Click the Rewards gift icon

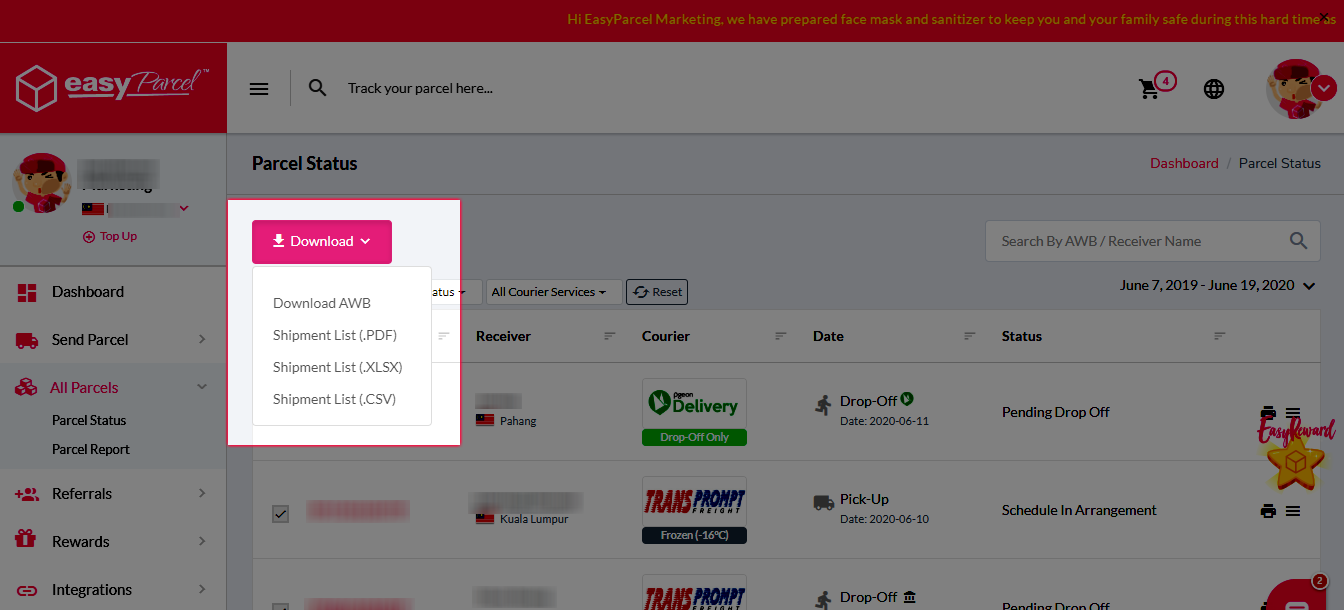coord(26,540)
